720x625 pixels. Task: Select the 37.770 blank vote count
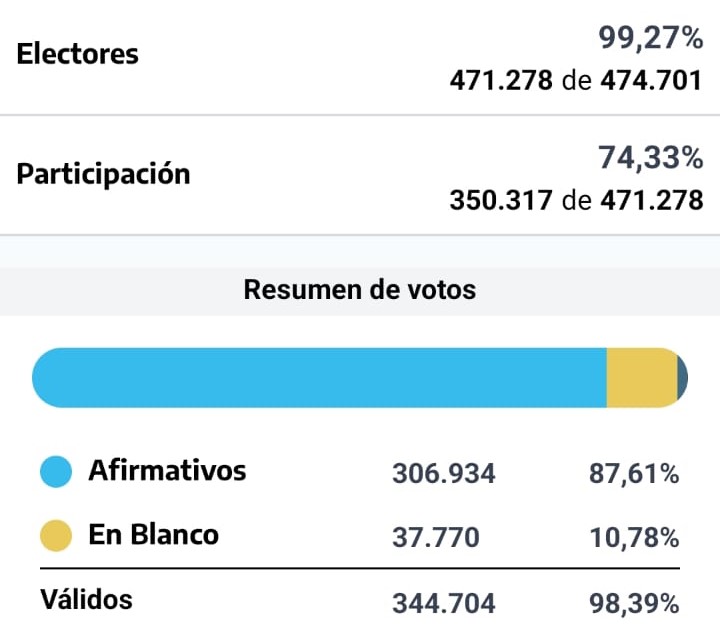click(x=435, y=538)
